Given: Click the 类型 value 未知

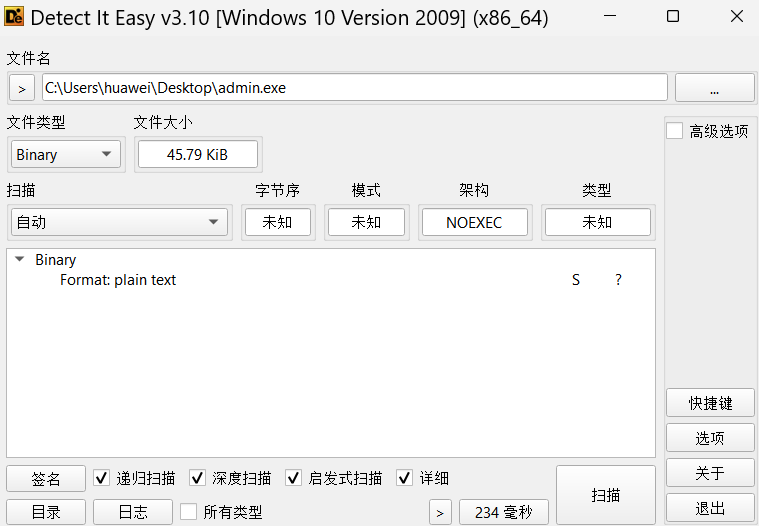Looking at the screenshot, I should [x=597, y=222].
